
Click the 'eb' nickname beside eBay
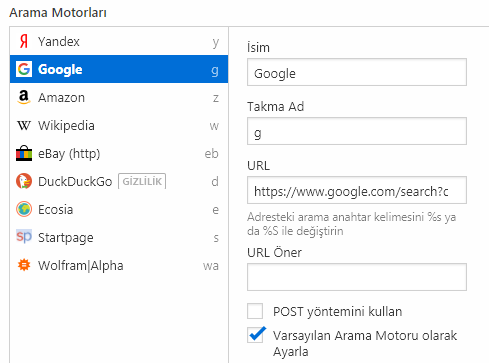click(x=211, y=154)
